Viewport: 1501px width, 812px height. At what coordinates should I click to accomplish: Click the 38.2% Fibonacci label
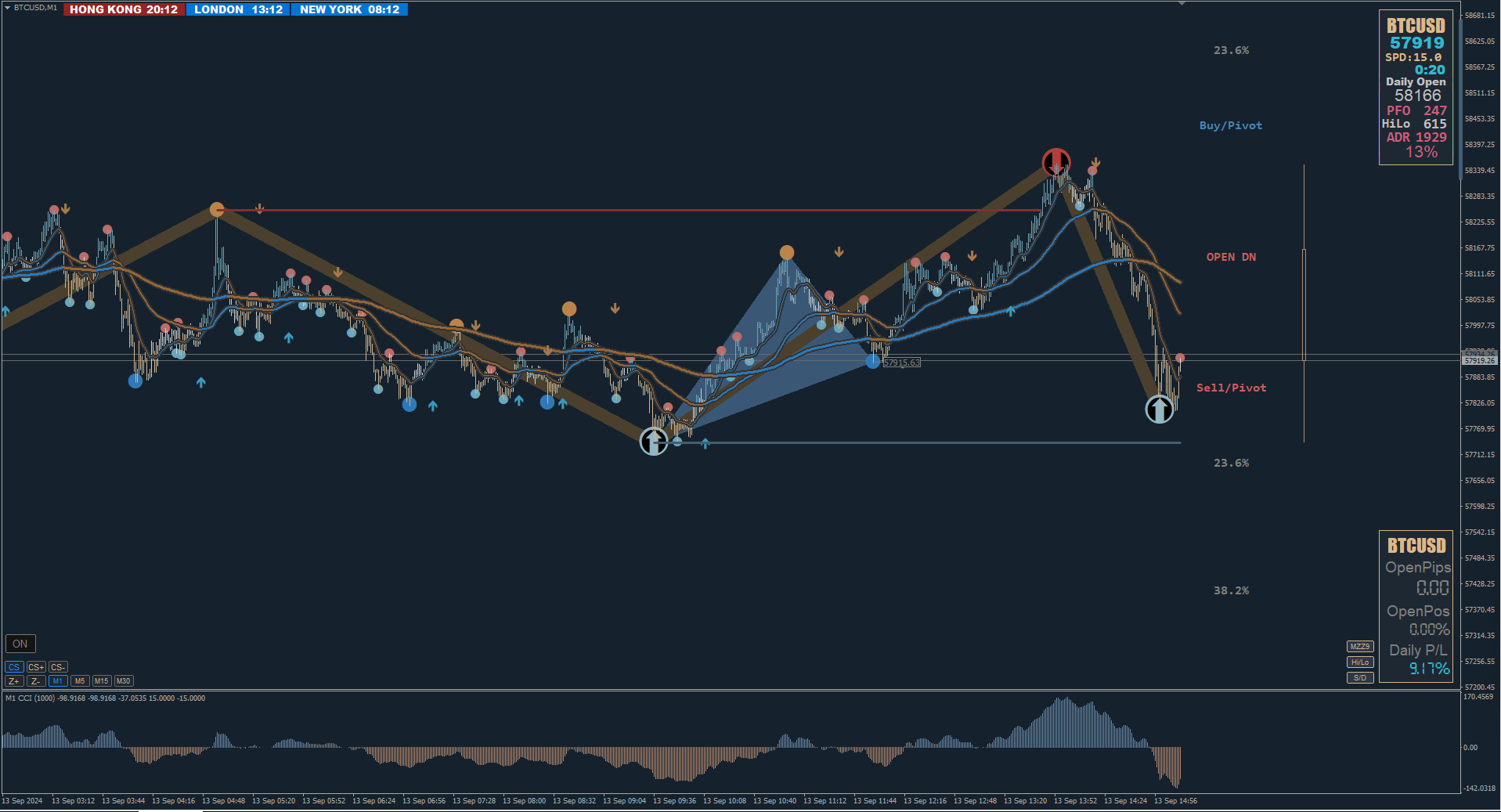(1232, 590)
